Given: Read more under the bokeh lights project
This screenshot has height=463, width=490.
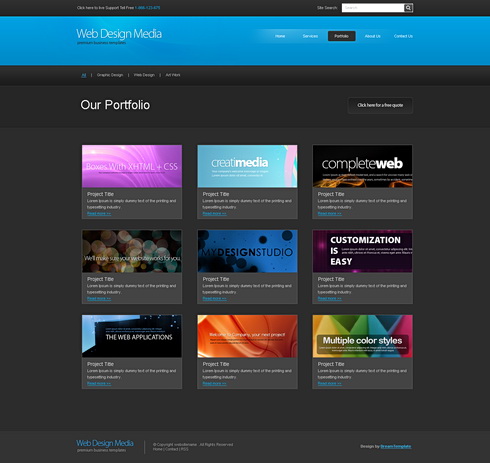Looking at the screenshot, I should [99, 299].
